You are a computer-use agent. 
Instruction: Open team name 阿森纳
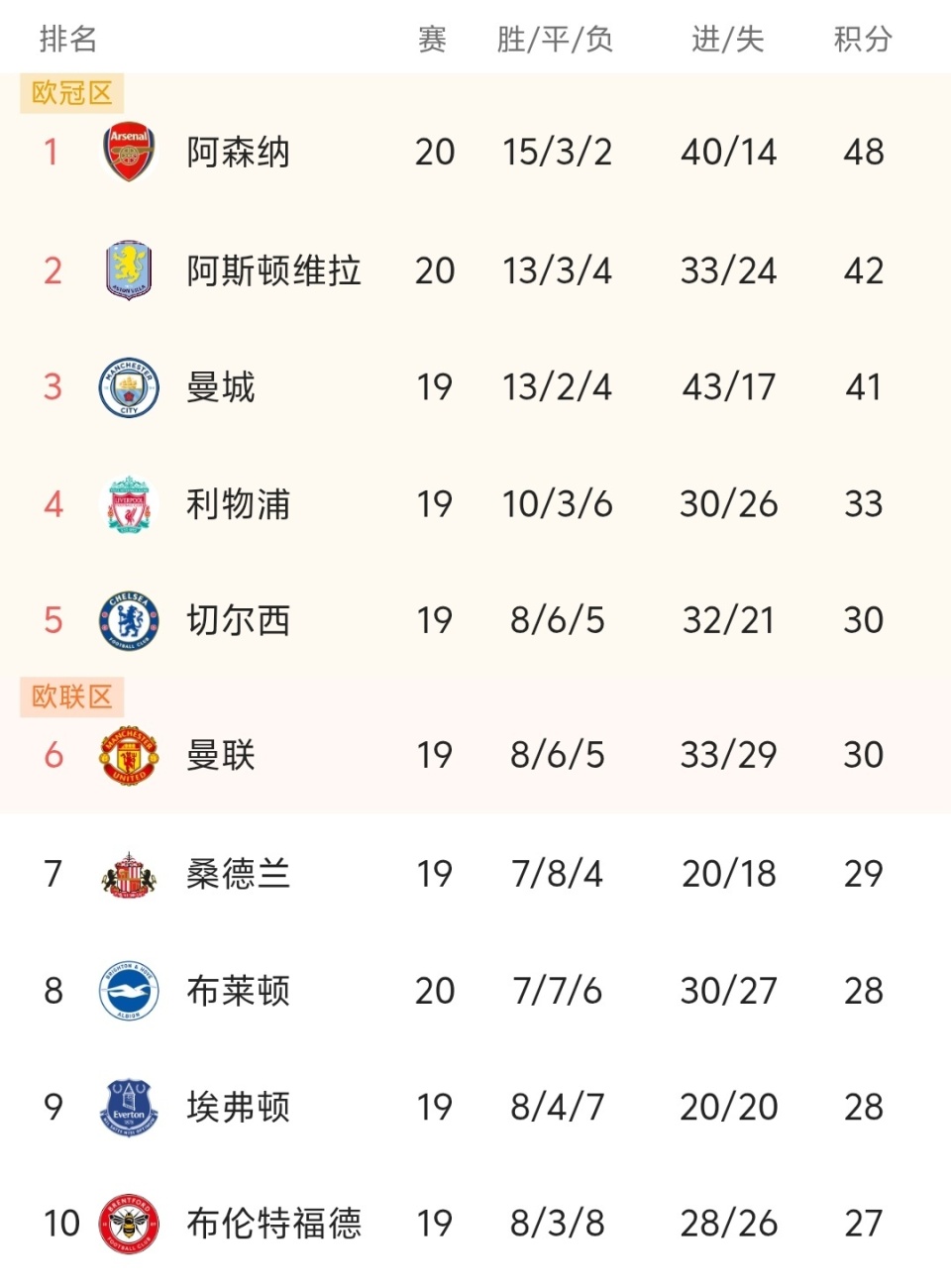coord(238,153)
